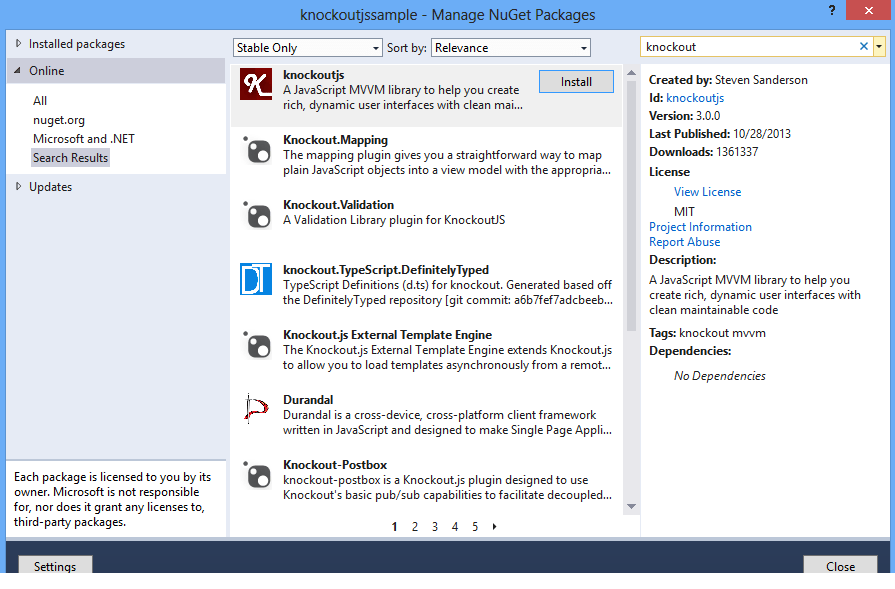Select Knockout.js External Template Engine title
The image size is (895, 589).
point(388,335)
